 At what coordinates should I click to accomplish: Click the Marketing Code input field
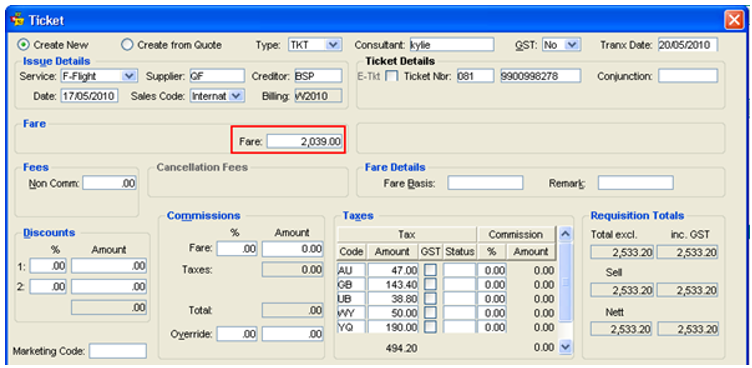click(118, 351)
